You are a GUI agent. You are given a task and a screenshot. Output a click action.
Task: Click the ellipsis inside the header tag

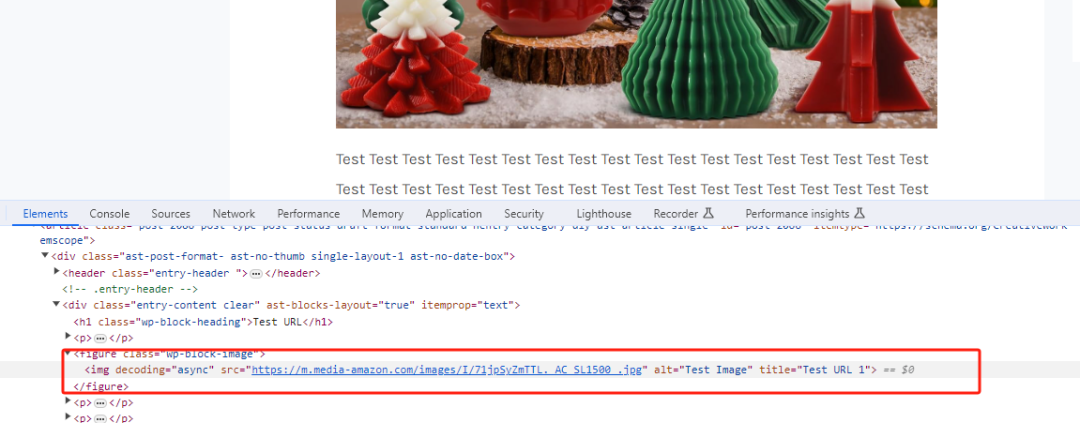[256, 274]
